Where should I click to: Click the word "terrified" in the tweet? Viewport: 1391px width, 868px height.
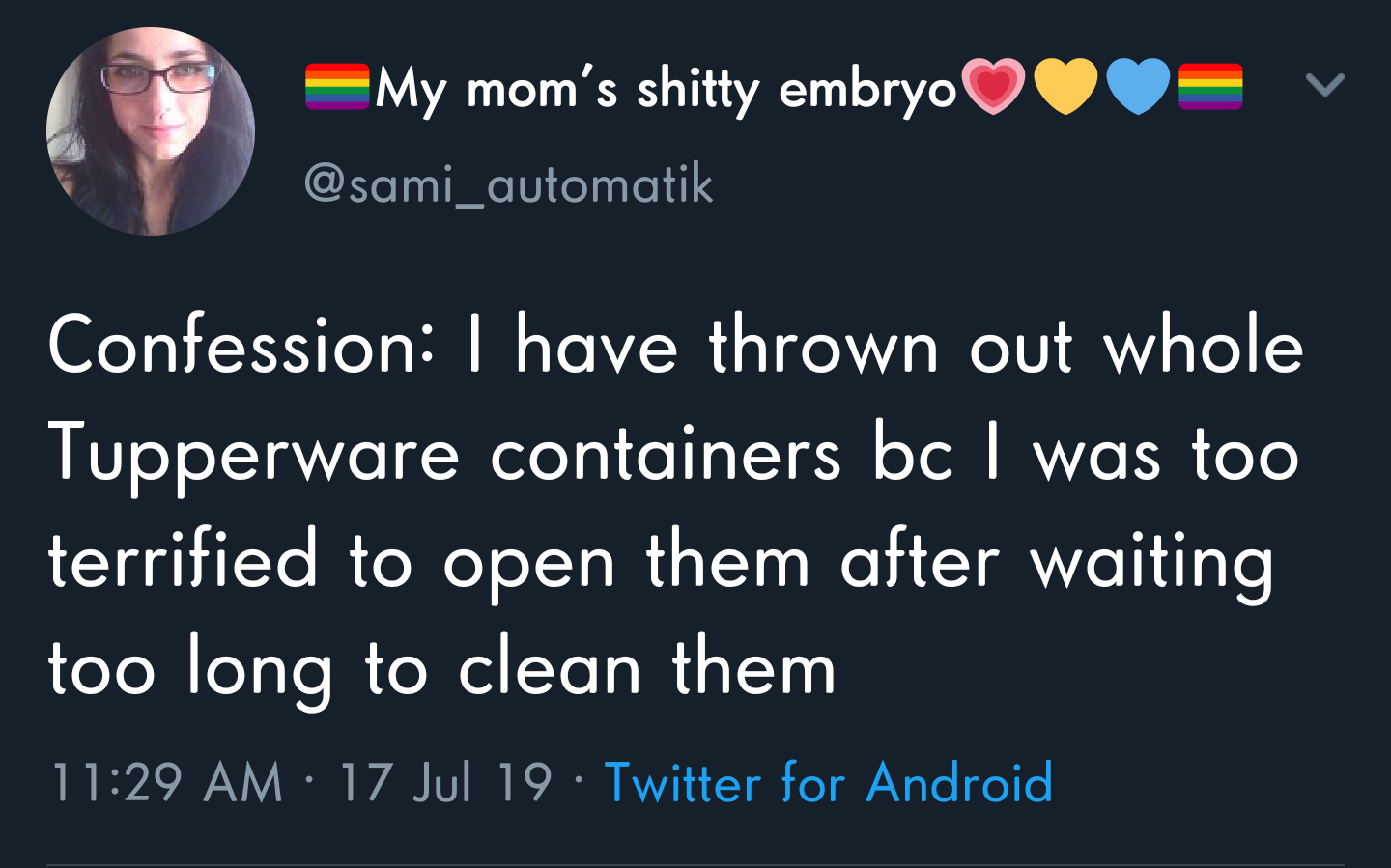pos(183,562)
